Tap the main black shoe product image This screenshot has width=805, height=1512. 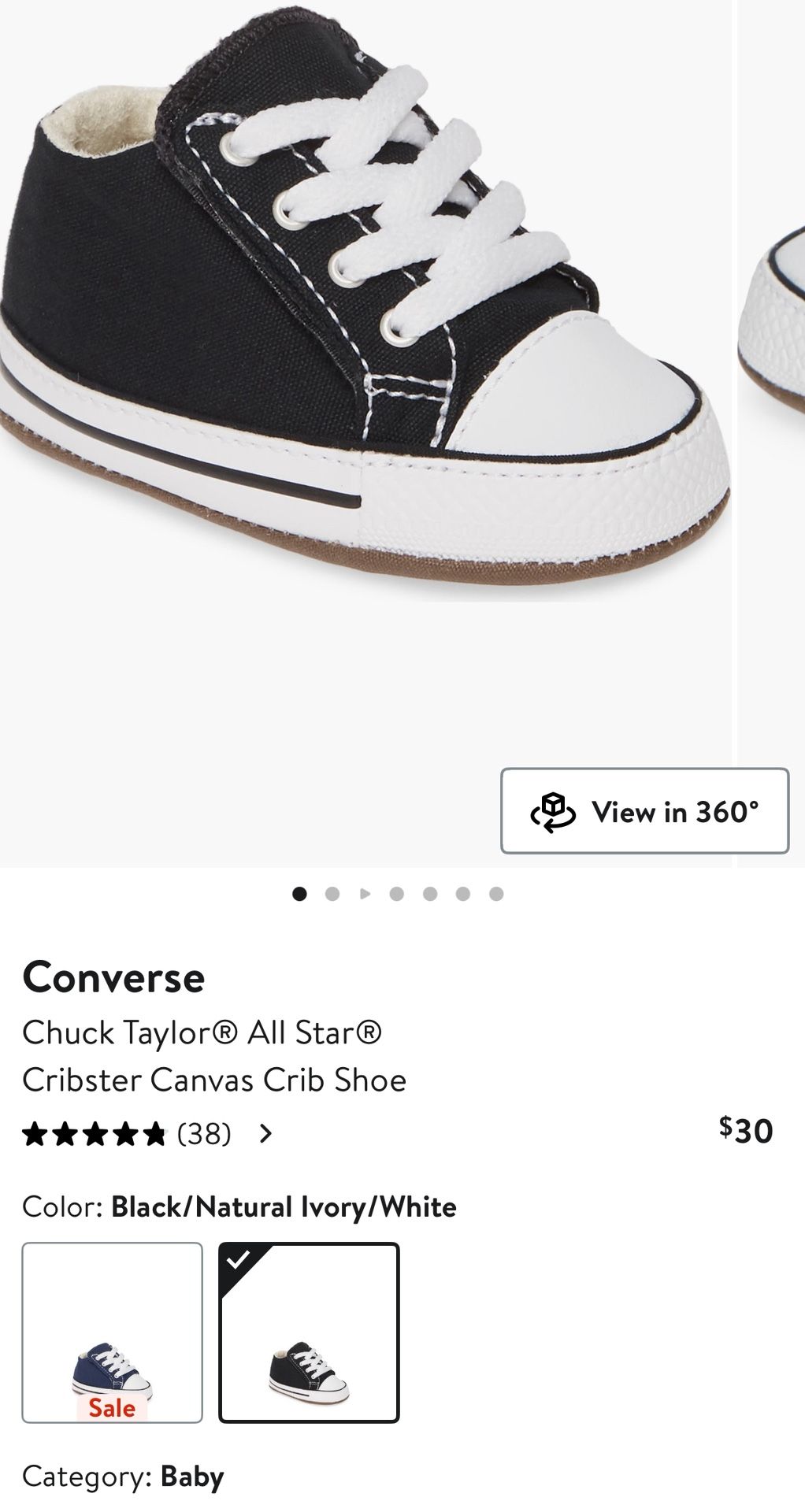[x=362, y=315]
